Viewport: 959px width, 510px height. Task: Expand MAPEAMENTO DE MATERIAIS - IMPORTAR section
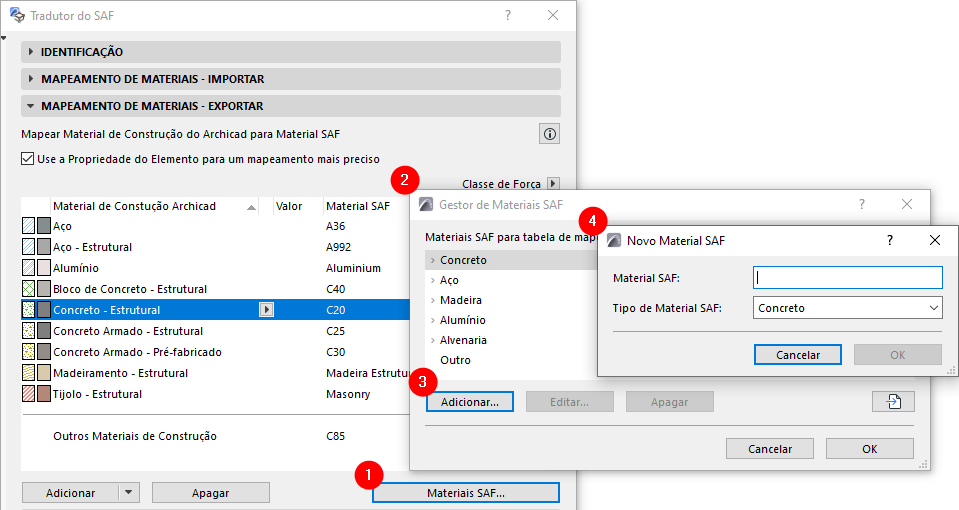[291, 79]
